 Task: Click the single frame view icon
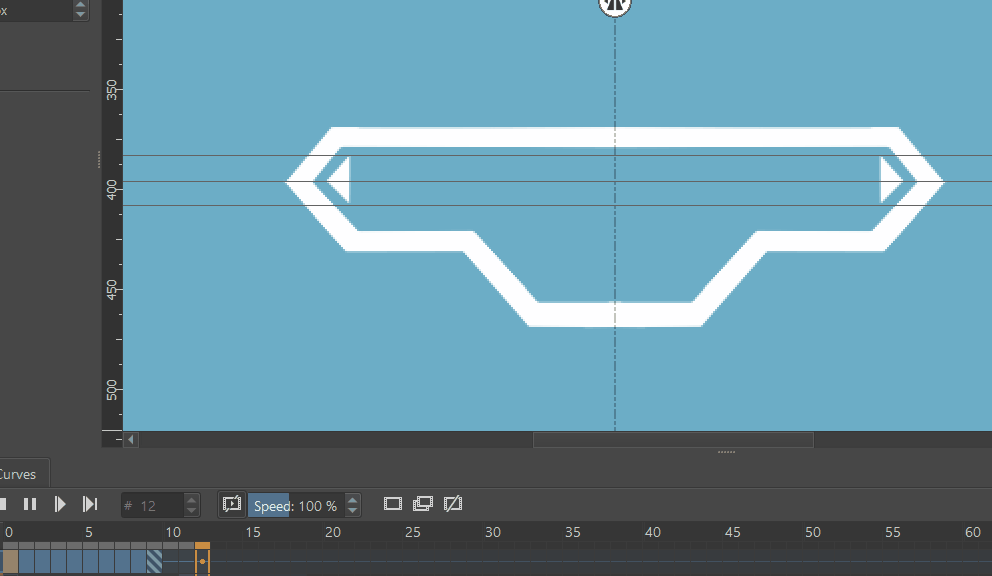coord(393,504)
